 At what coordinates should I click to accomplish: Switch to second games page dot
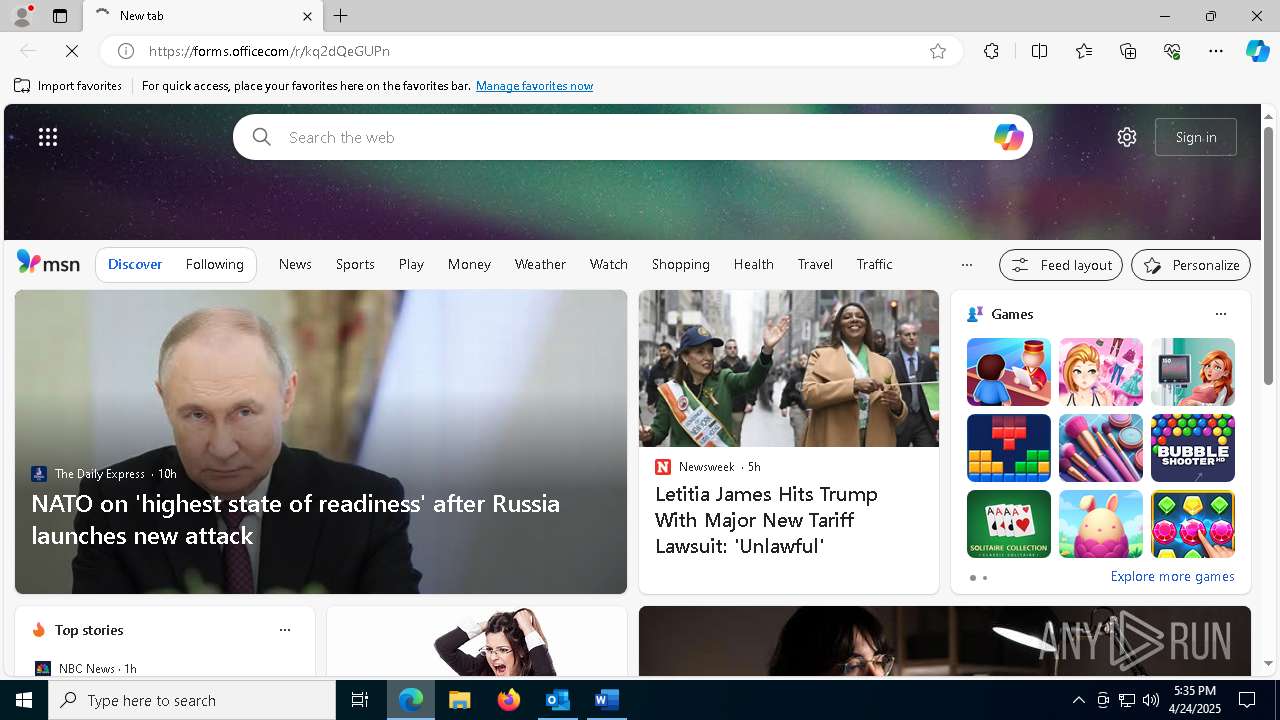pos(985,578)
